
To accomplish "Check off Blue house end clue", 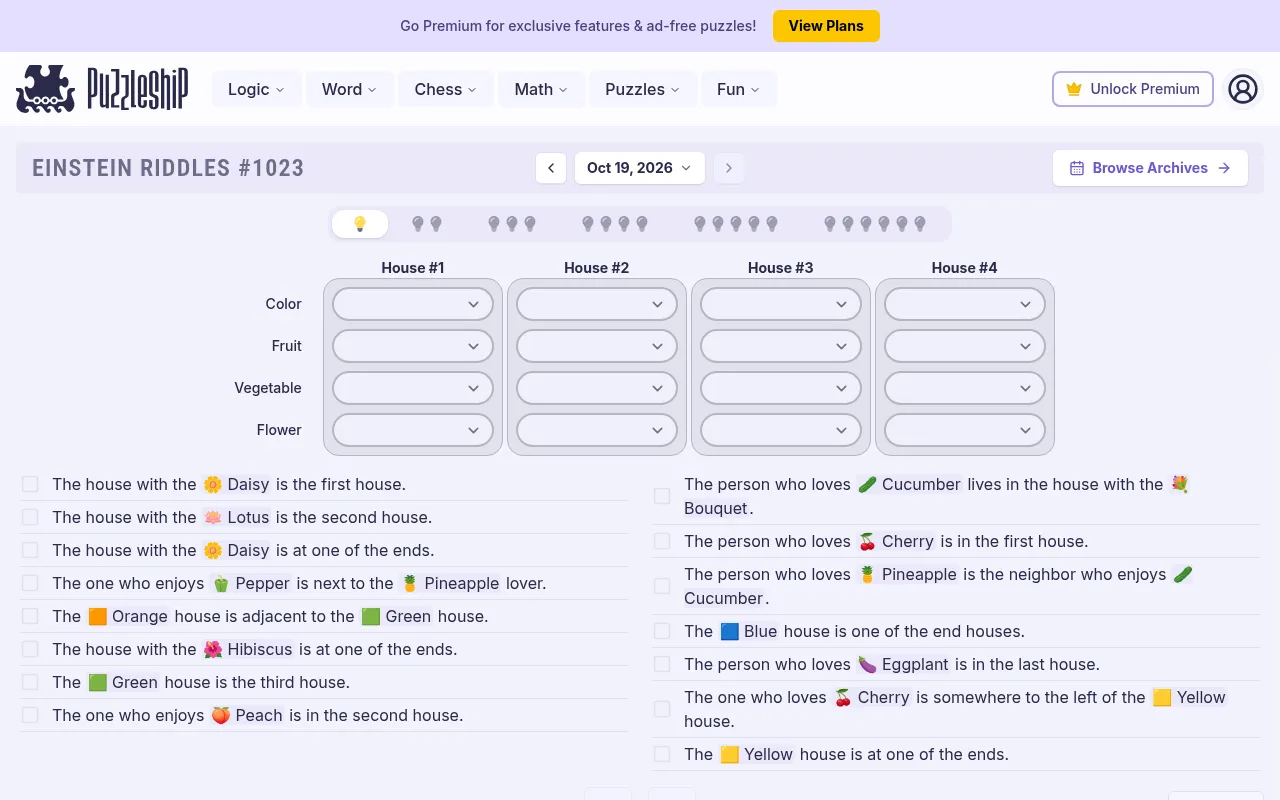I will point(662,631).
